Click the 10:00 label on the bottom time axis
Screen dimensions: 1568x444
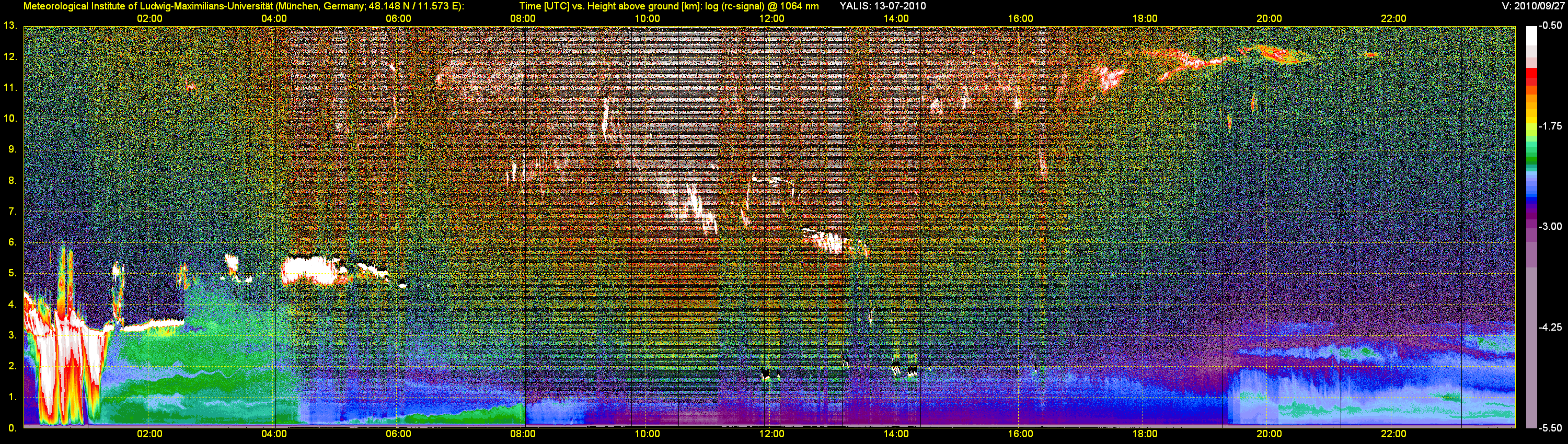pyautogui.click(x=647, y=434)
